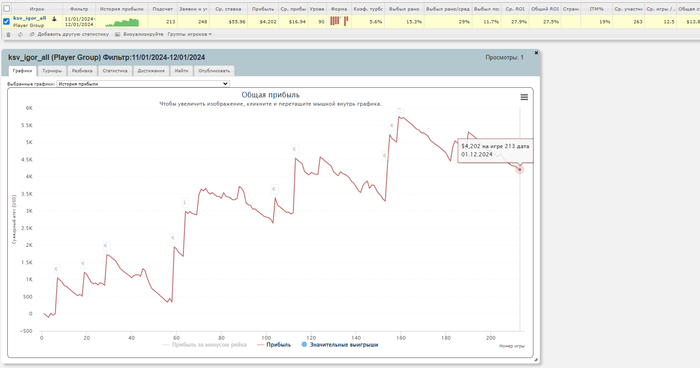Image resolution: width=700 pixels, height=368 pixels.
Task: Click the value 29% in the row
Action: pos(464,21)
